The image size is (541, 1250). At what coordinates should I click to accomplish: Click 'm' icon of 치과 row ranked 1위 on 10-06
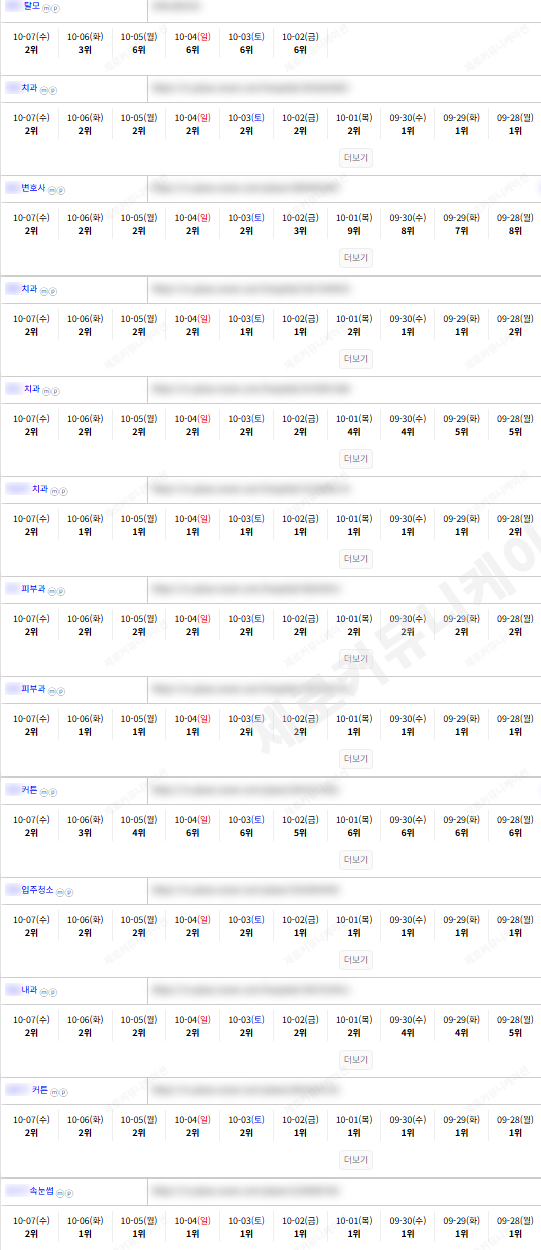tap(56, 491)
